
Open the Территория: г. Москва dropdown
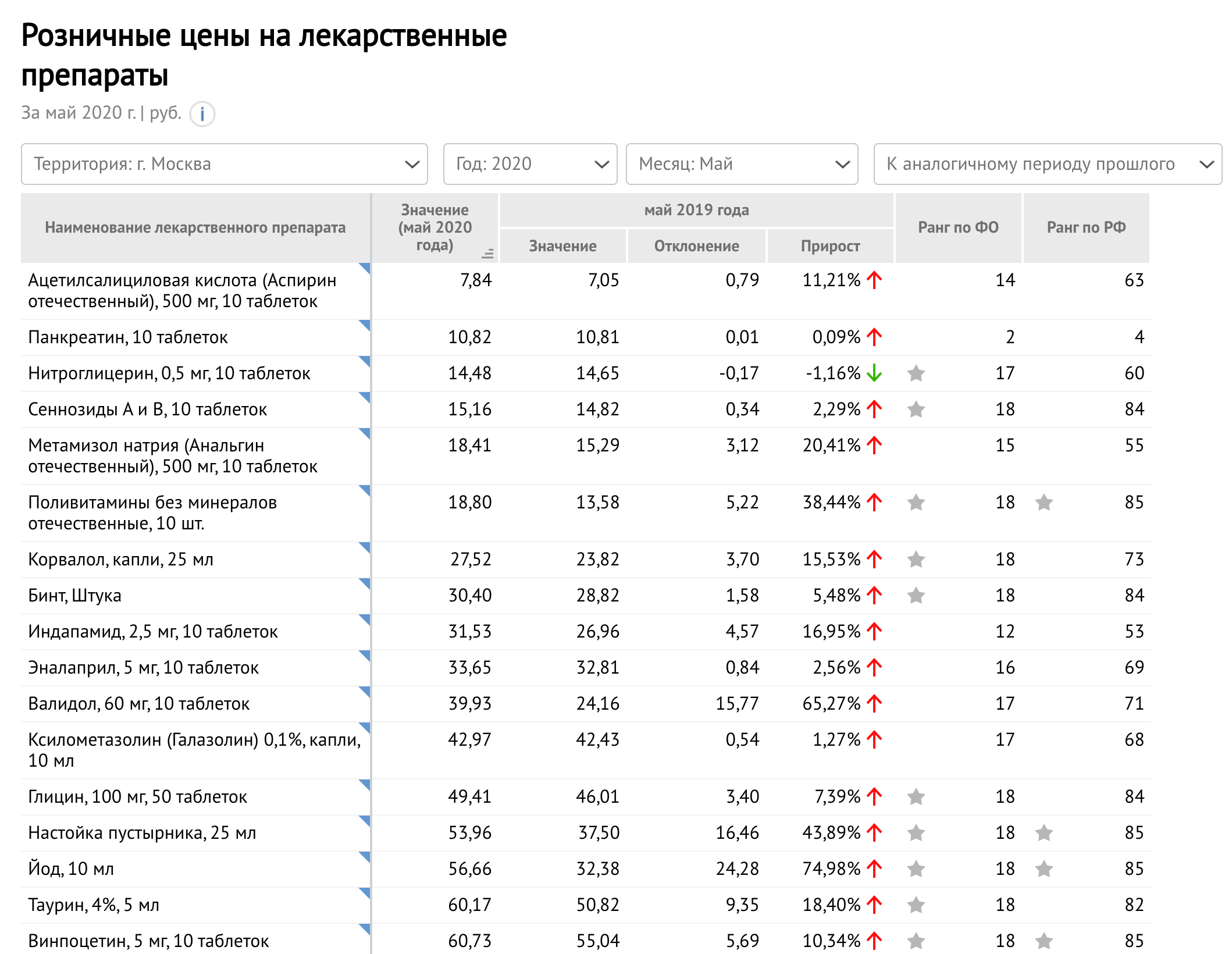click(x=225, y=164)
